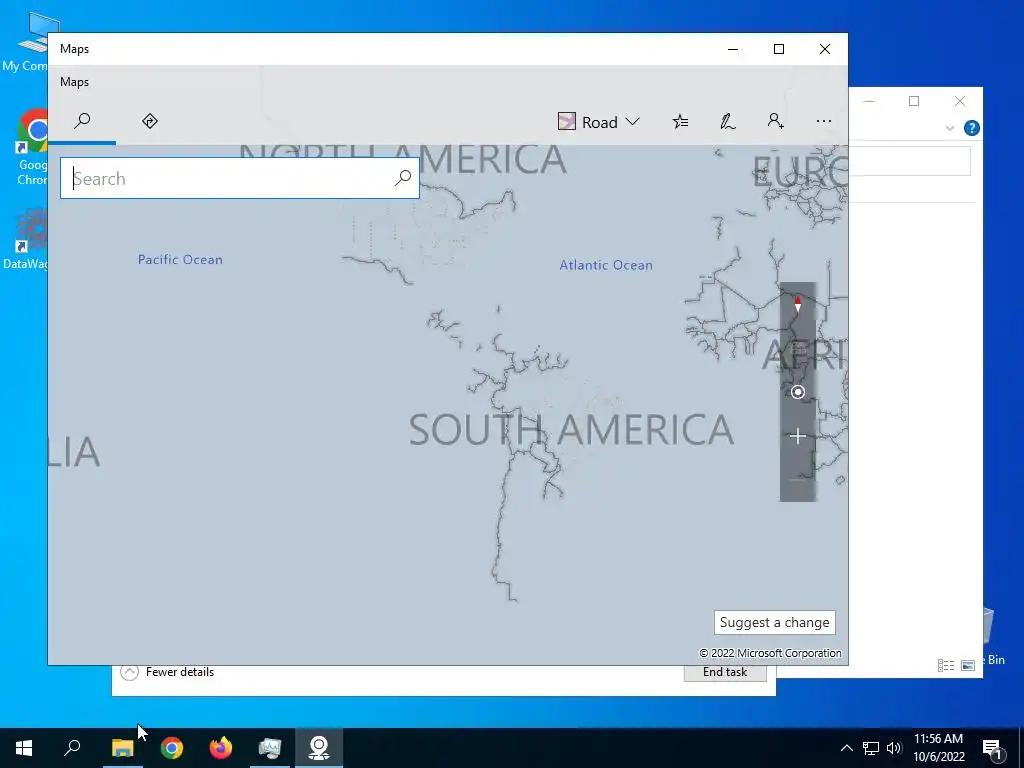Click the magnifier icon in search box
1024x768 pixels.
tap(403, 178)
